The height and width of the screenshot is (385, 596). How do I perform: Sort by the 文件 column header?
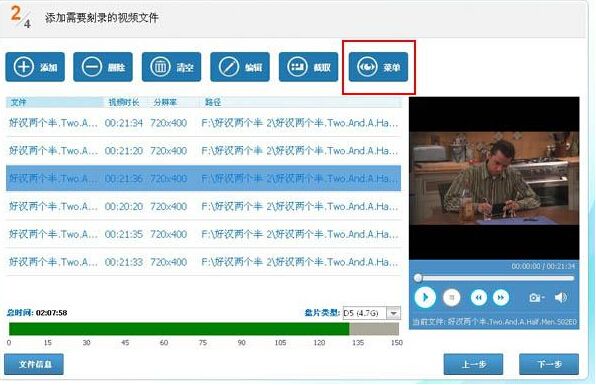[54, 102]
